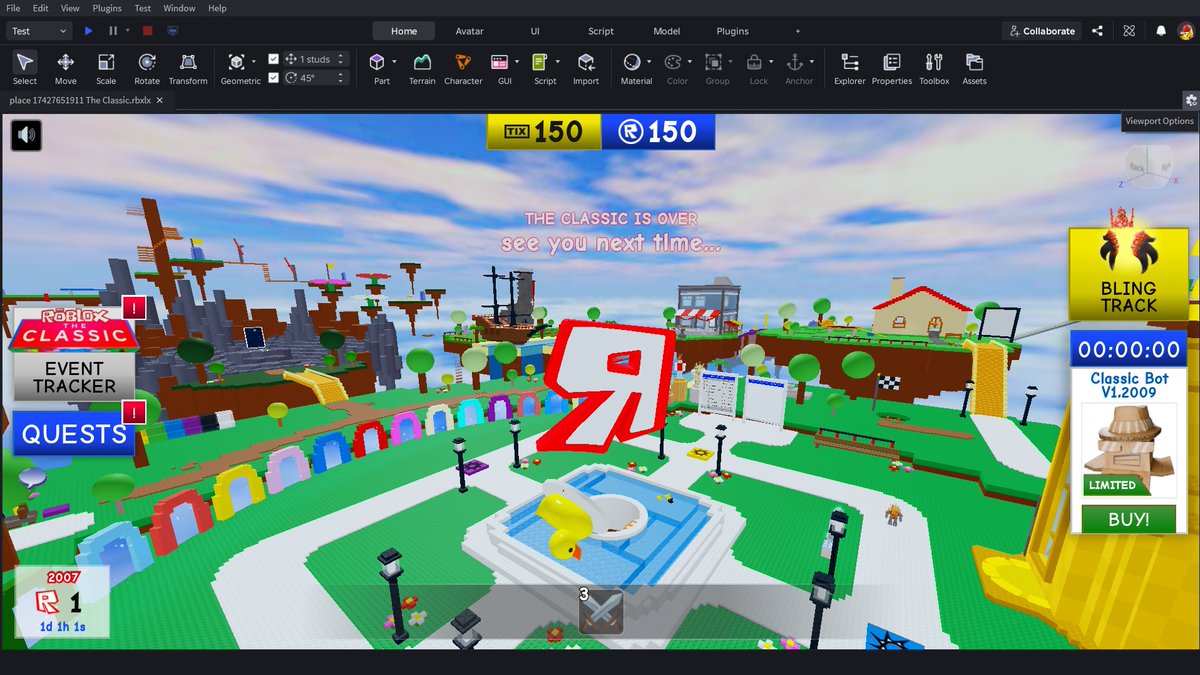Toggle the rotate snap 45° checkbox

tap(274, 77)
